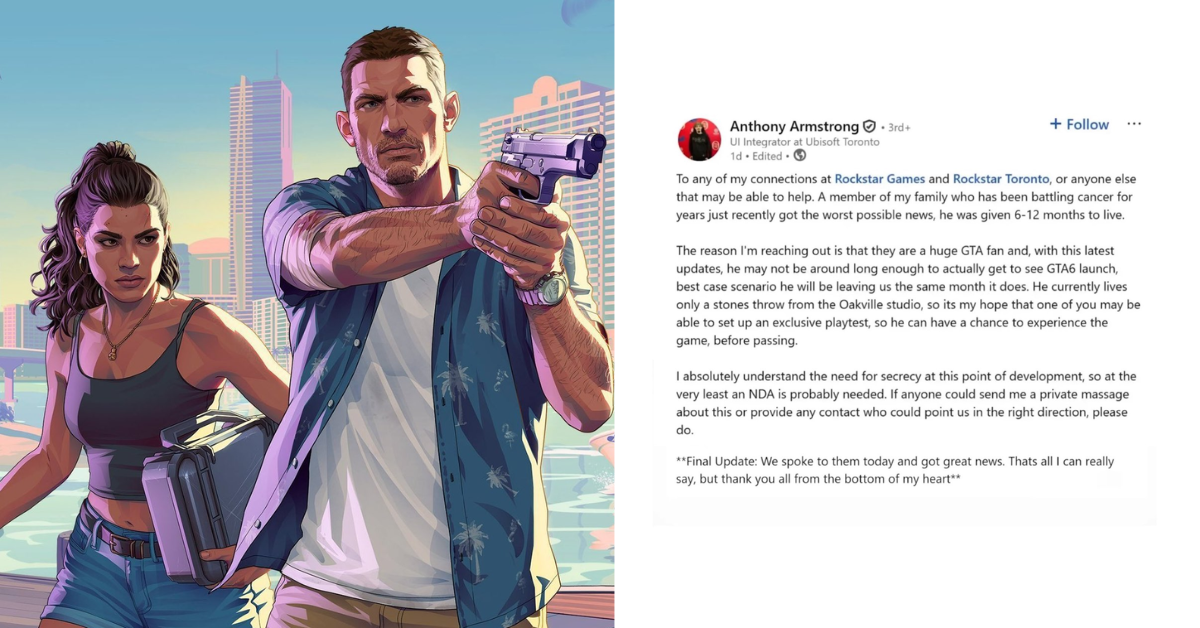Follow Anthony Armstrong

click(1079, 124)
